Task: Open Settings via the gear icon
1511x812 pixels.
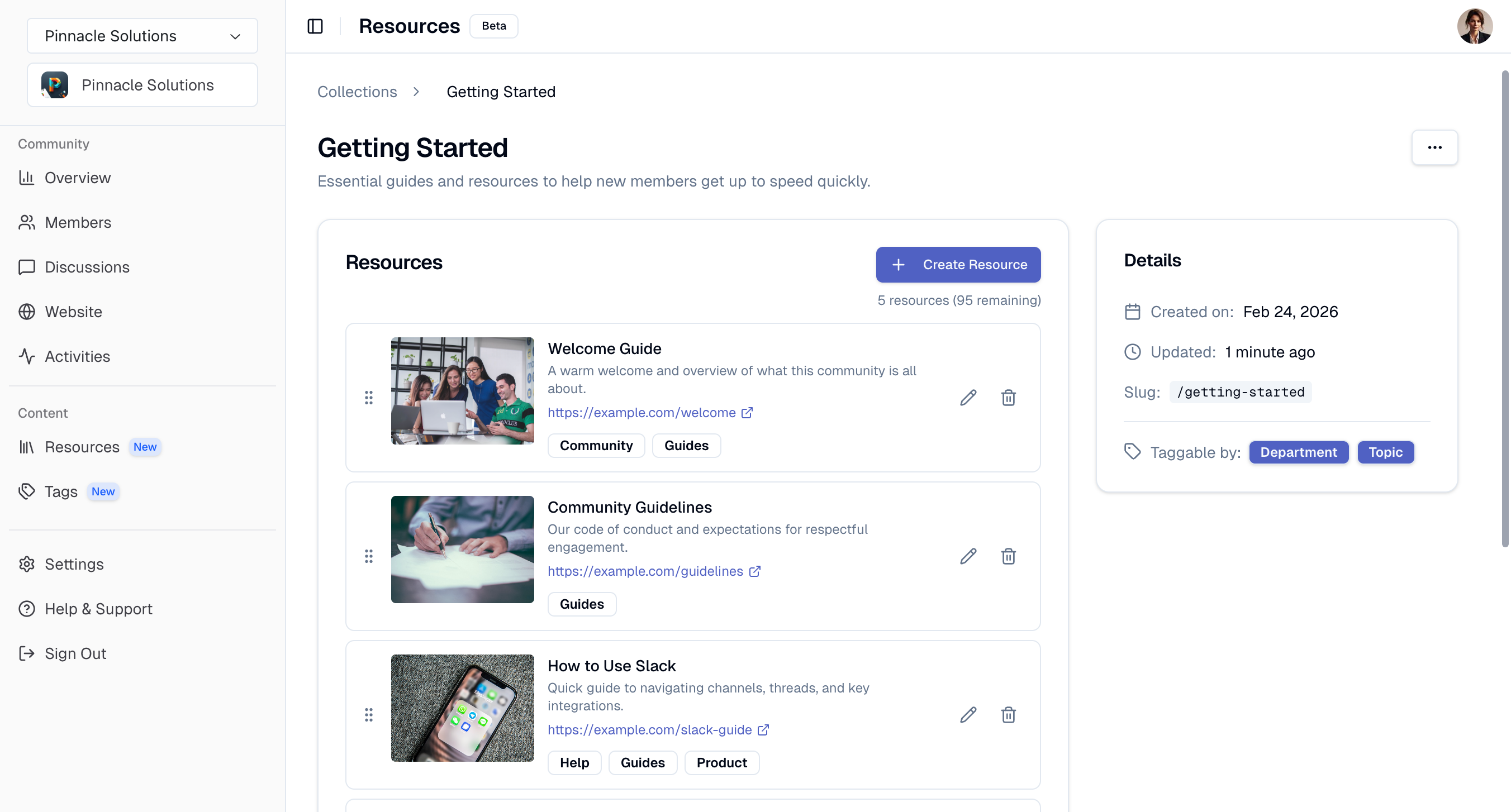Action: [x=27, y=564]
